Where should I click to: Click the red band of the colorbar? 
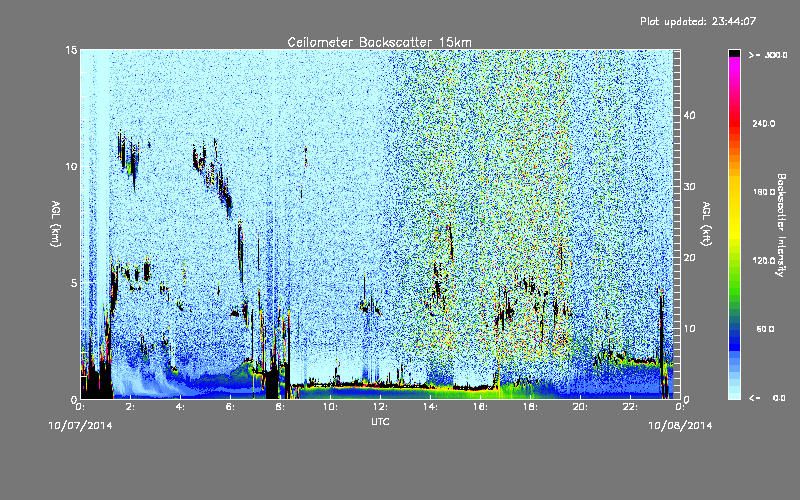tap(734, 125)
